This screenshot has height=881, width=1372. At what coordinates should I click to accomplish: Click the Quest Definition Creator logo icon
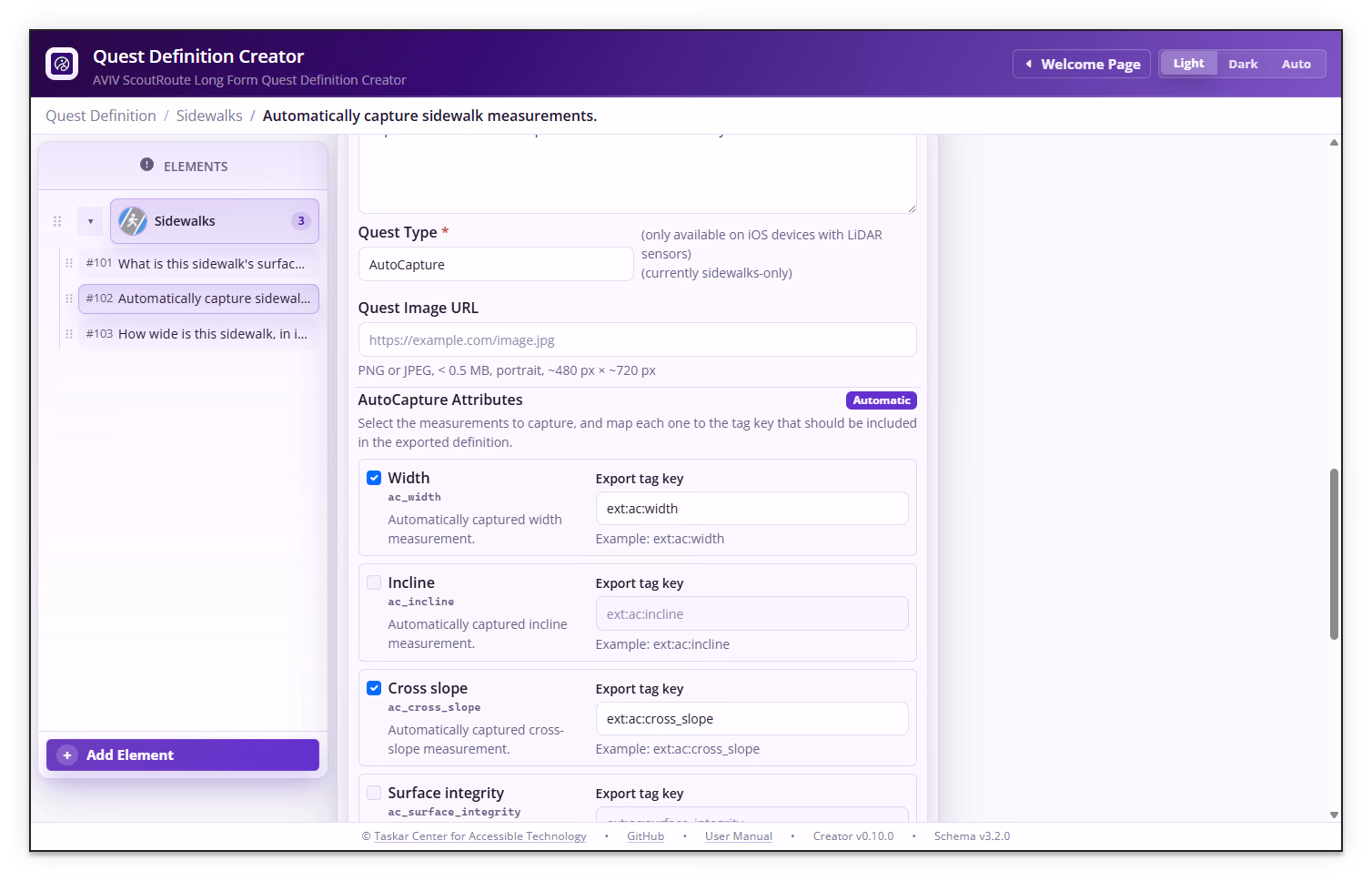click(62, 64)
